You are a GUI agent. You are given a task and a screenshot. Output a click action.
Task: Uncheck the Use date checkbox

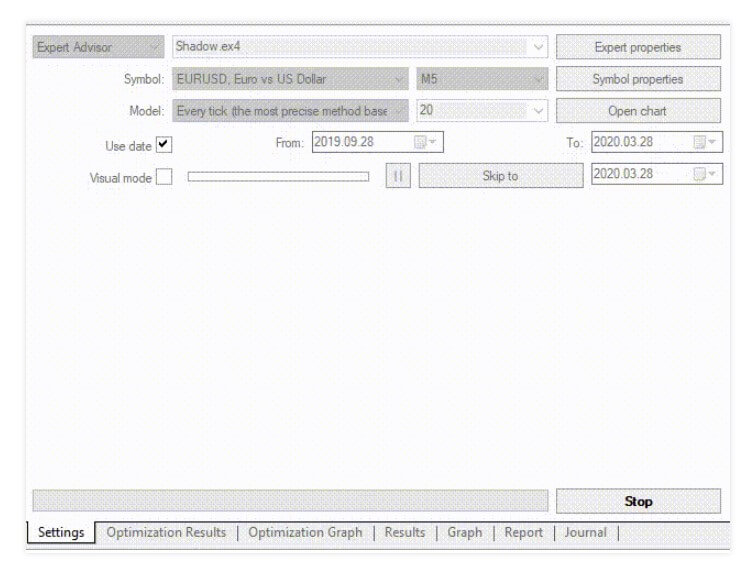click(x=164, y=145)
